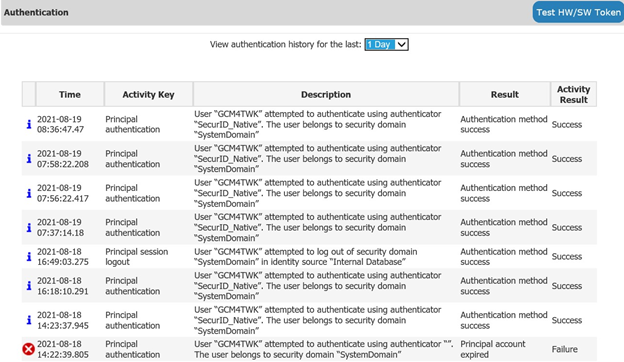This screenshot has height=362, width=624.
Task: Click info icon for 07:37:14.18 entry
Action: click(29, 227)
